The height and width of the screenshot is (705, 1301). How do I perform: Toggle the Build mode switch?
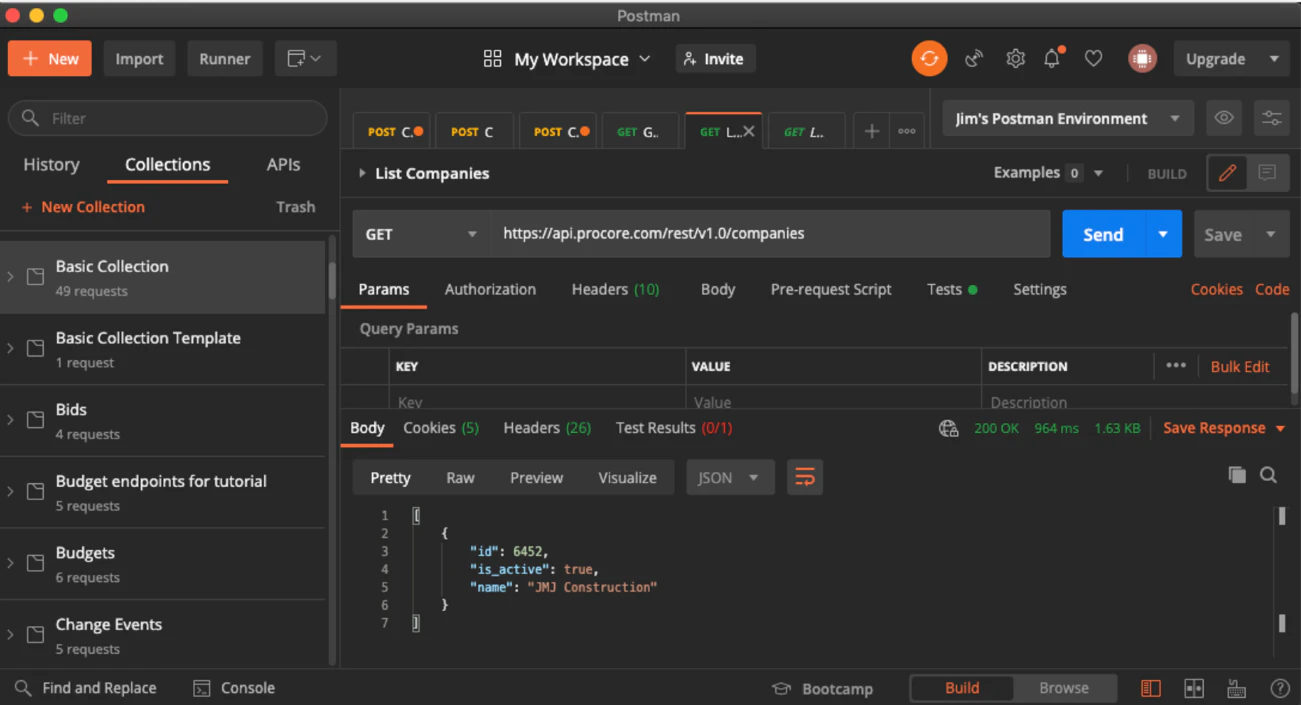pyautogui.click(x=961, y=688)
